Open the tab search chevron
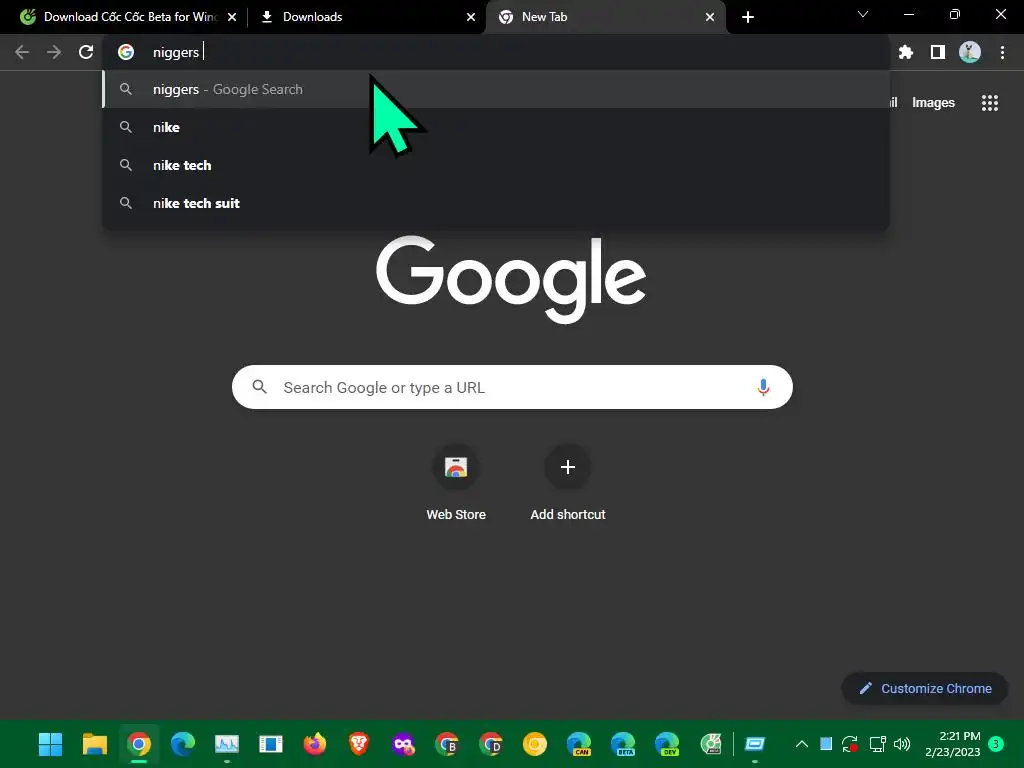 [863, 14]
